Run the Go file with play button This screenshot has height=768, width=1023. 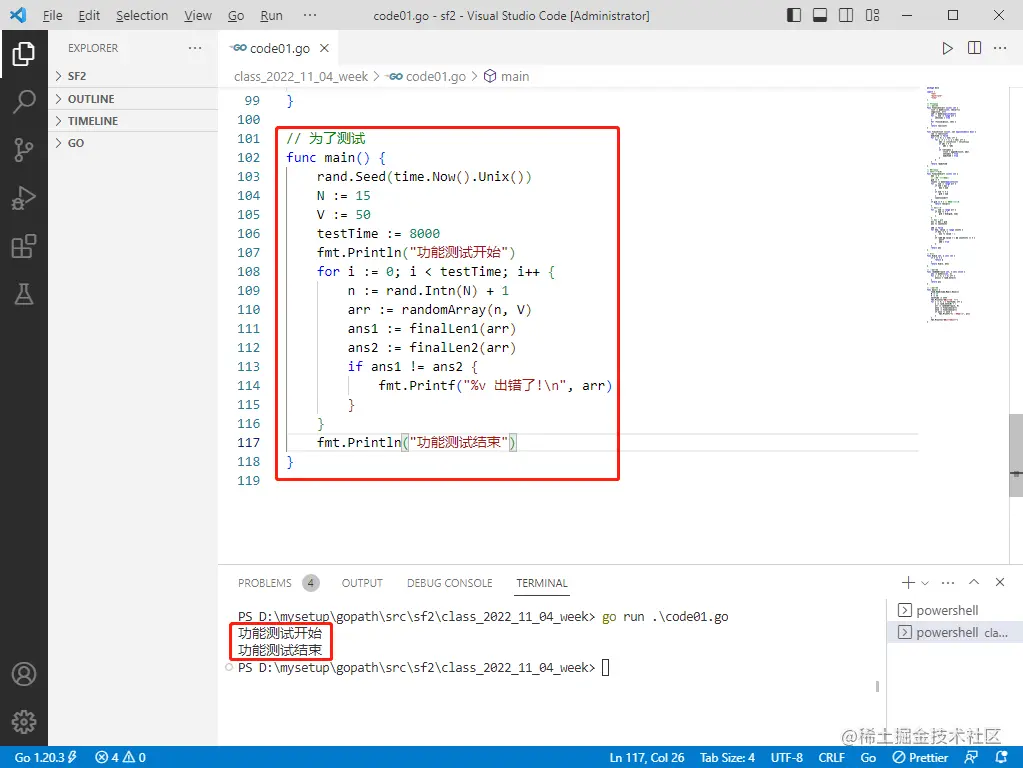[x=947, y=48]
